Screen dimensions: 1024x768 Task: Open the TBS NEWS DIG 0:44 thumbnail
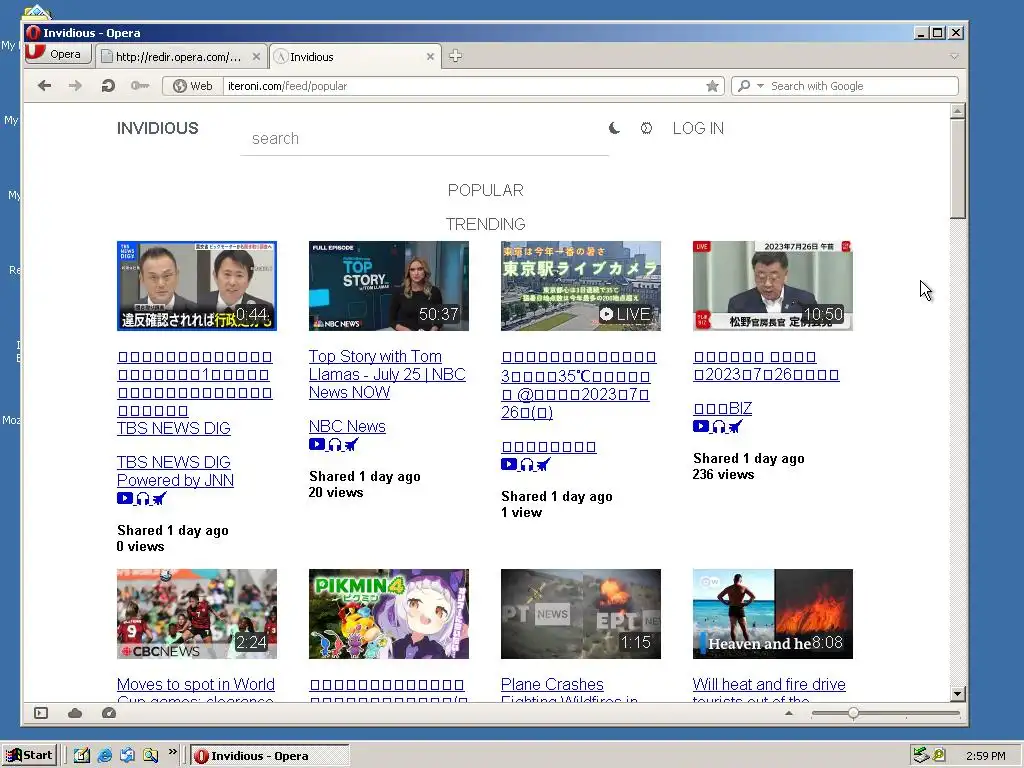click(x=197, y=286)
